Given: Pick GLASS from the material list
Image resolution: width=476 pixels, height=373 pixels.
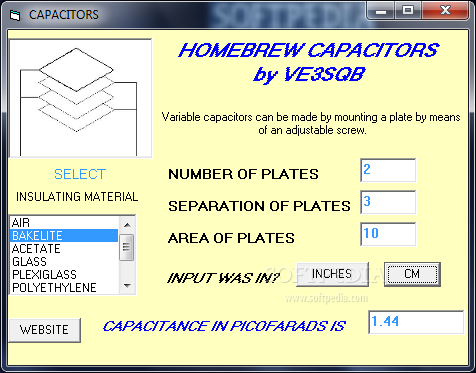Looking at the screenshot, I should tap(64, 262).
